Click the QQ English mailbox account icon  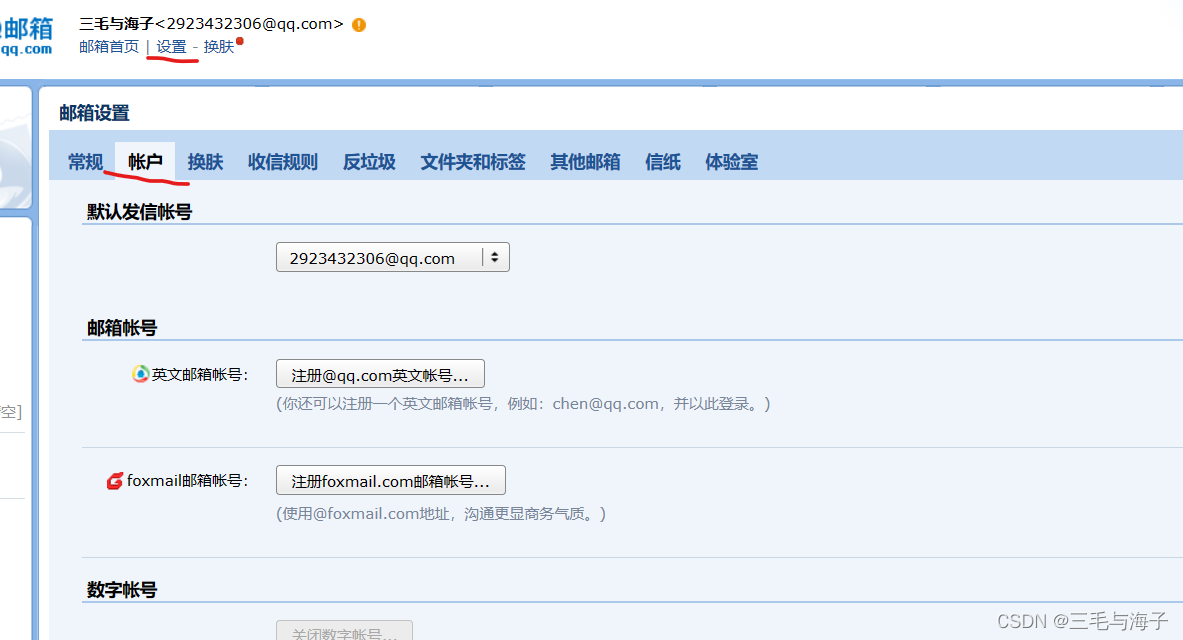click(140, 374)
